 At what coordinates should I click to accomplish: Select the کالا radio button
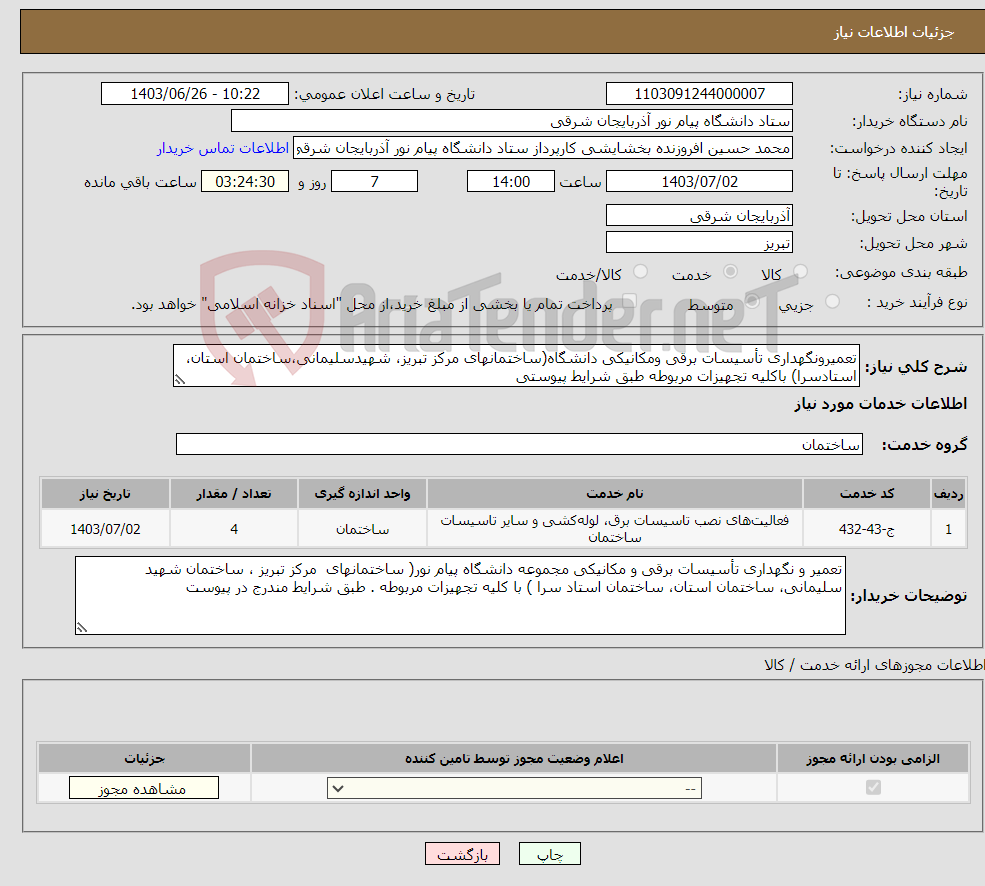point(800,271)
